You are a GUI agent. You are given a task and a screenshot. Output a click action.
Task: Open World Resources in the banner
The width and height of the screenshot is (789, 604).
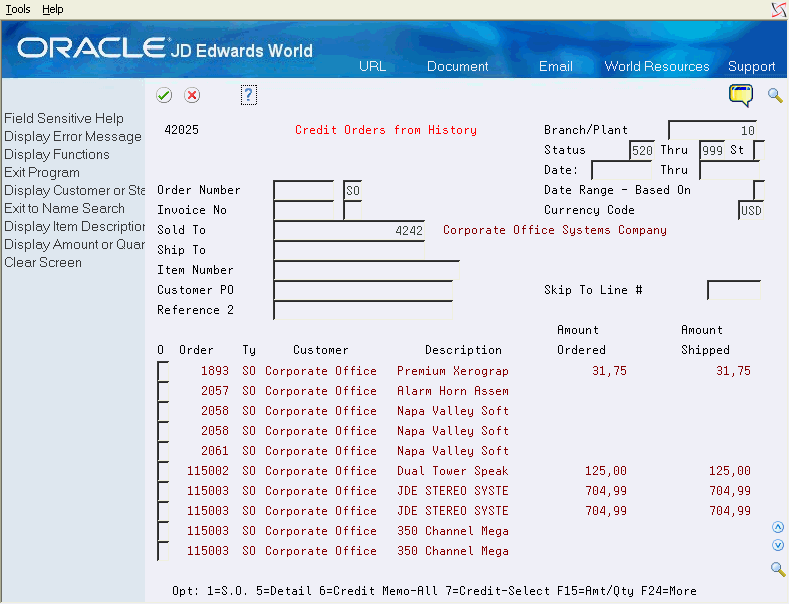[x=657, y=66]
